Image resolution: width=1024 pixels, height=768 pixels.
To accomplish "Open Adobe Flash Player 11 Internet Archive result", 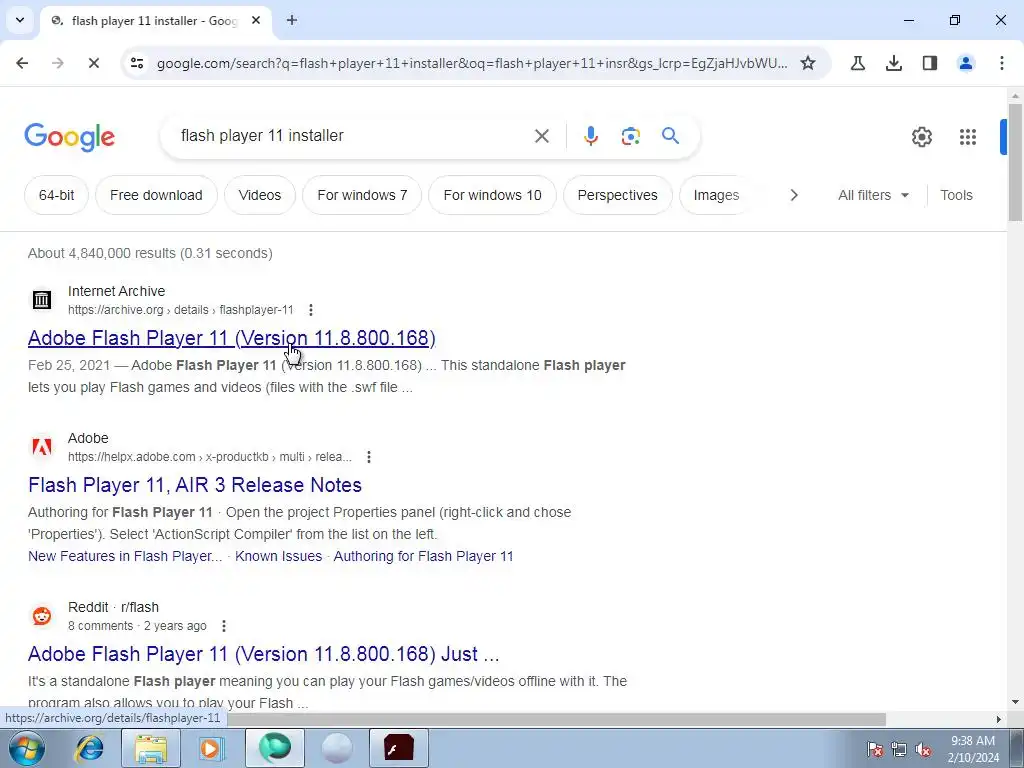I will [231, 338].
